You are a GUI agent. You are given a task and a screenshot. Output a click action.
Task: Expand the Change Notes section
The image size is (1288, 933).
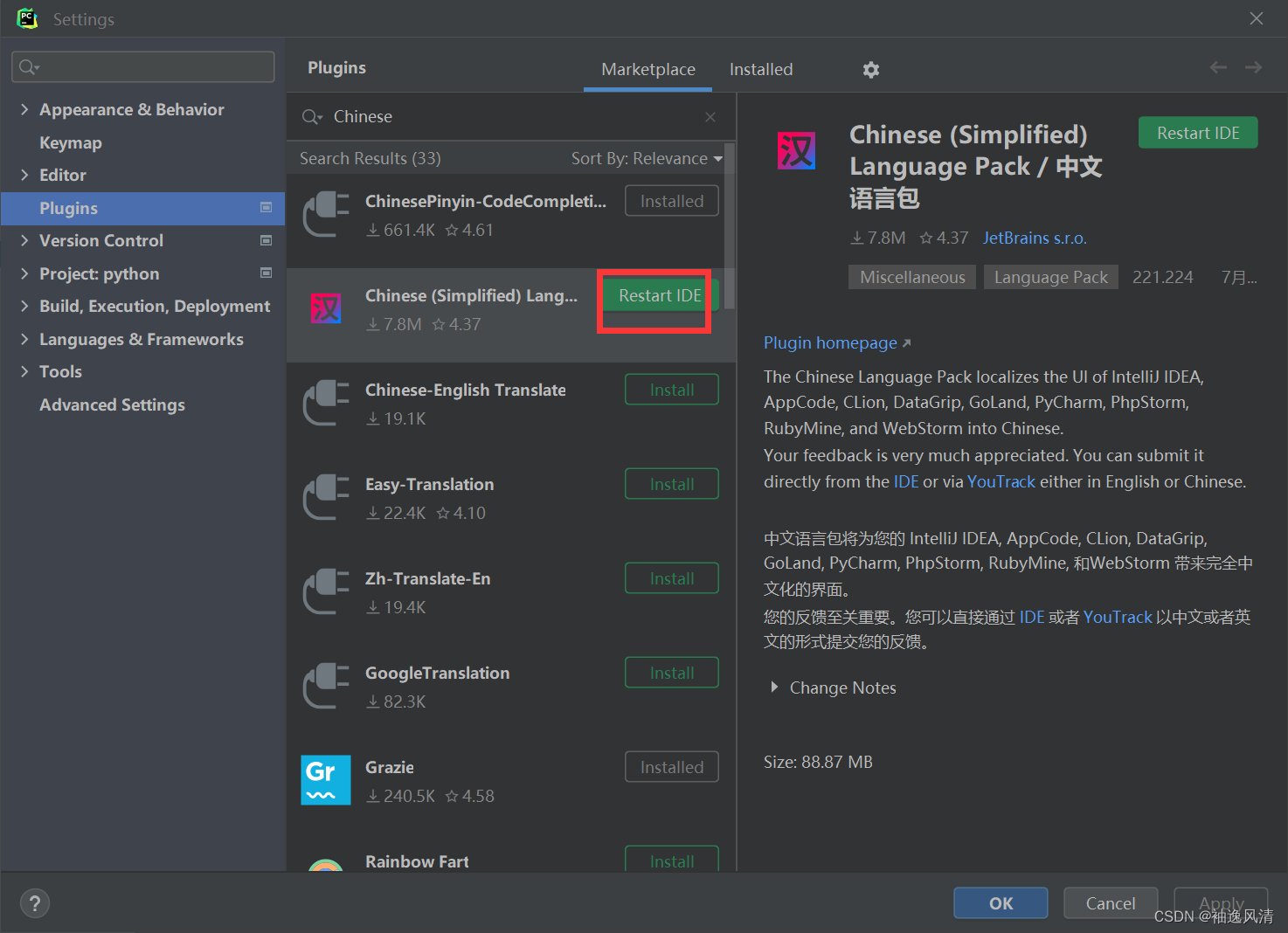(774, 688)
